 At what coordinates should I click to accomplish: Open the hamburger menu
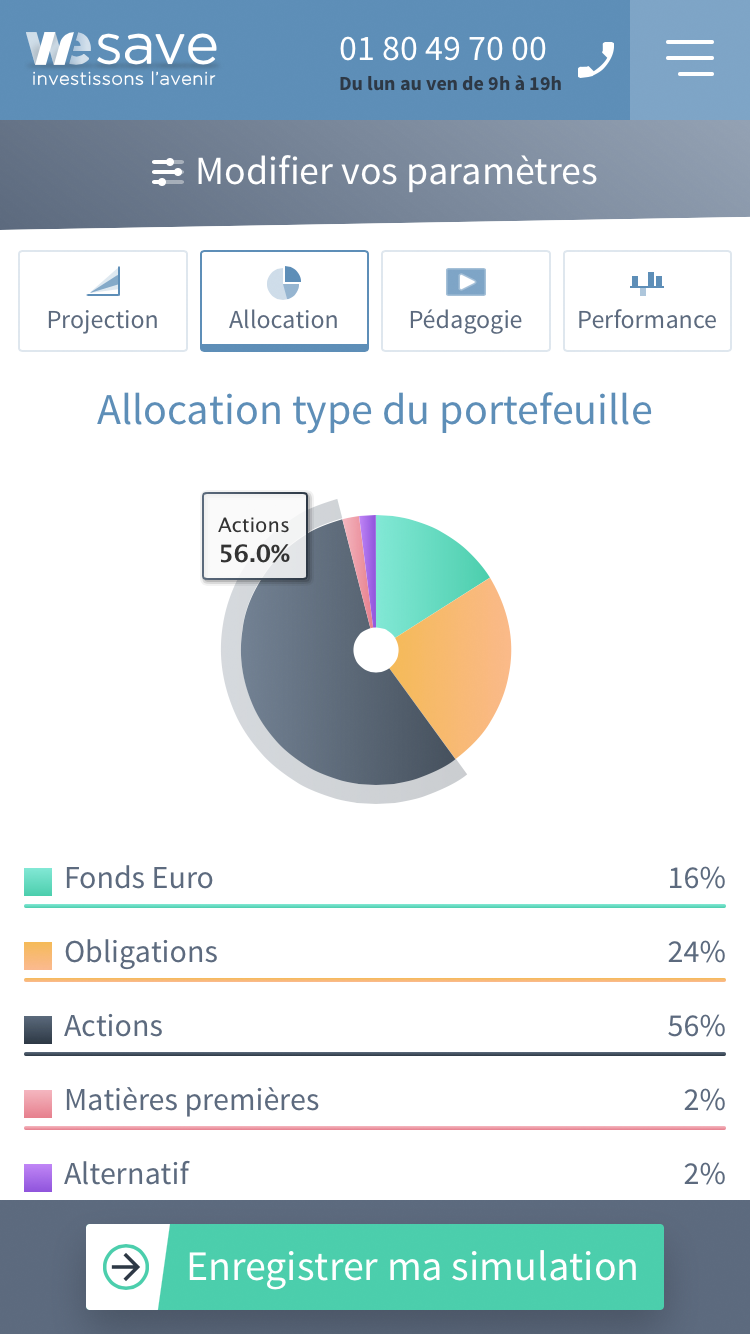pyautogui.click(x=690, y=59)
